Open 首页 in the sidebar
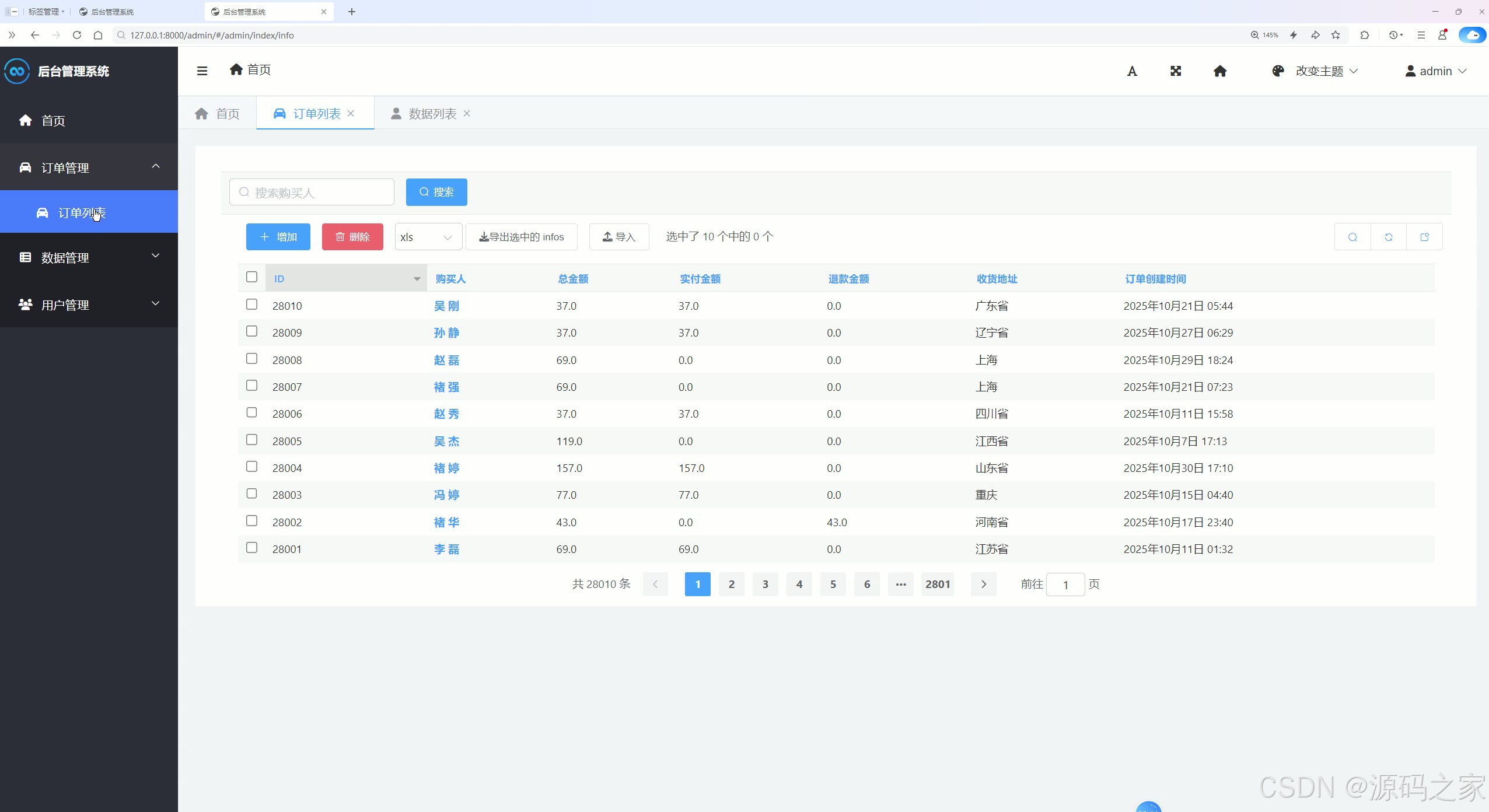1489x812 pixels. point(53,121)
